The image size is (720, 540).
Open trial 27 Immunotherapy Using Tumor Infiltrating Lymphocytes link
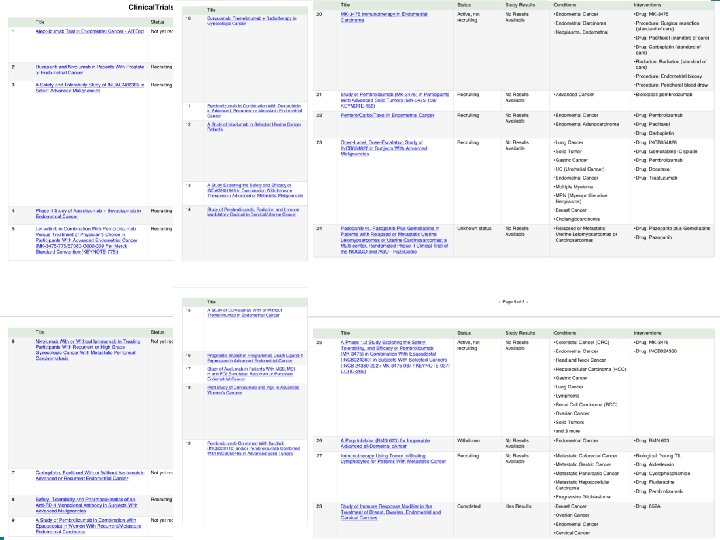394,458
